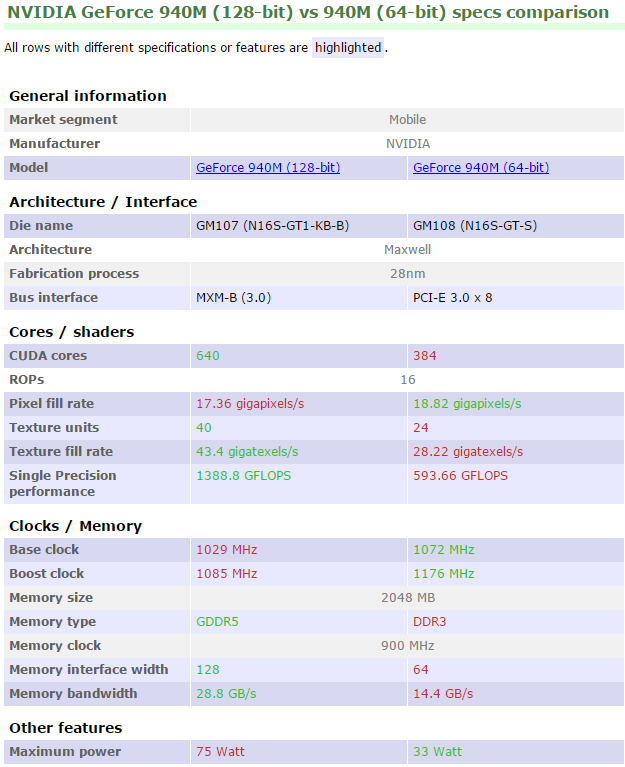Click 'Memory interface width' row label

(89, 670)
